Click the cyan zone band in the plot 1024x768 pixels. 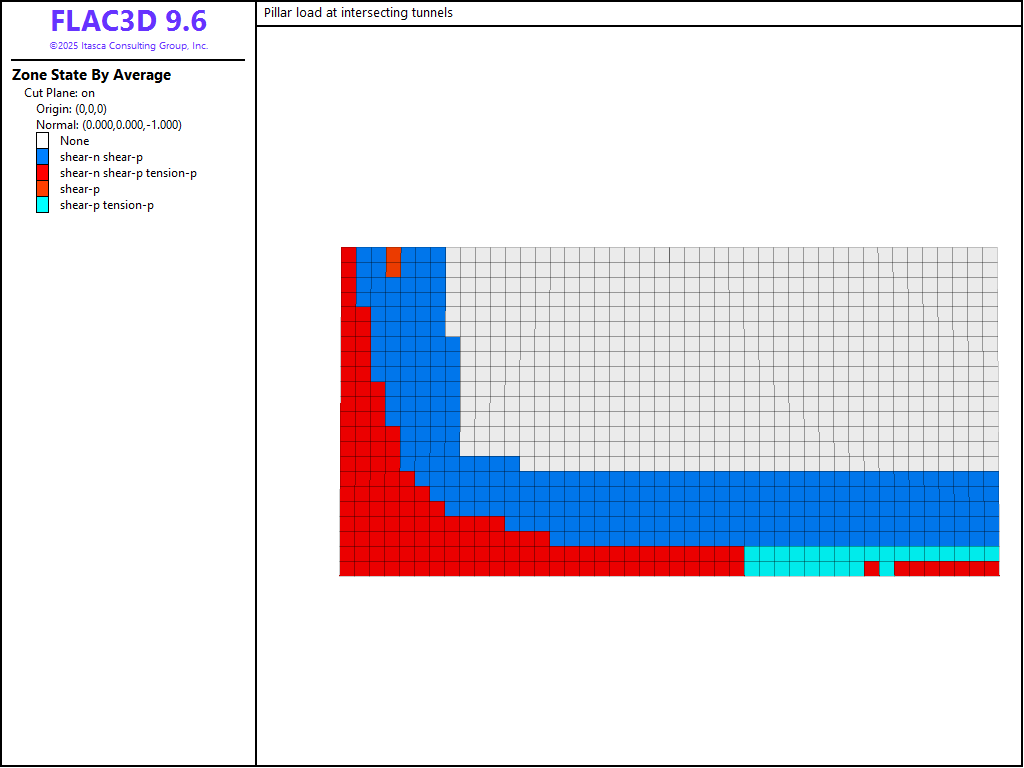click(x=800, y=561)
